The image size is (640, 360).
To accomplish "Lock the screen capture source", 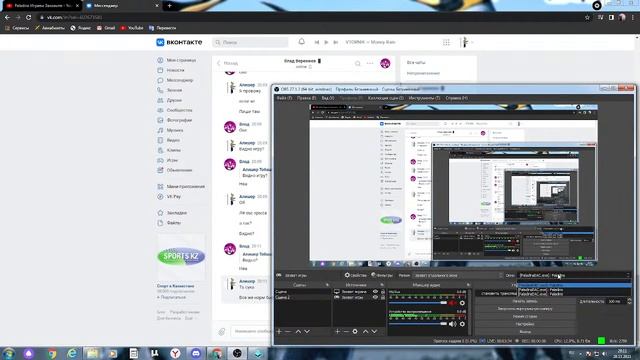I will (382, 292).
